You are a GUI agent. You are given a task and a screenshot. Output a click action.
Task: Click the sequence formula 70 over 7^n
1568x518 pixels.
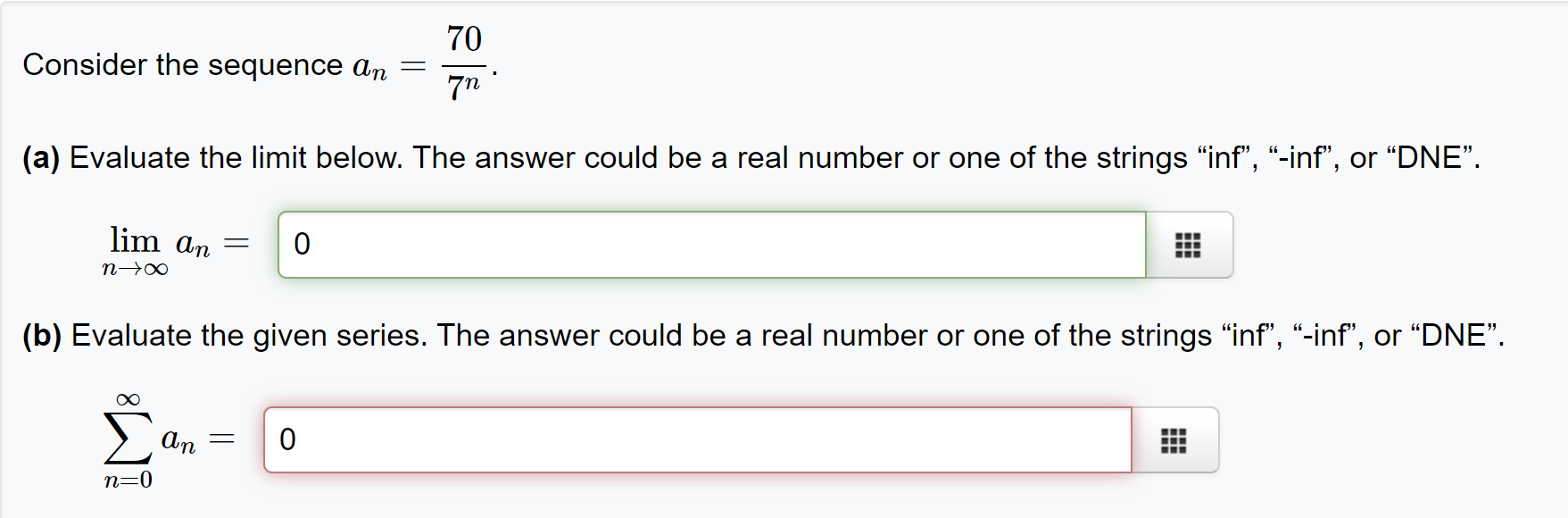coord(464,58)
